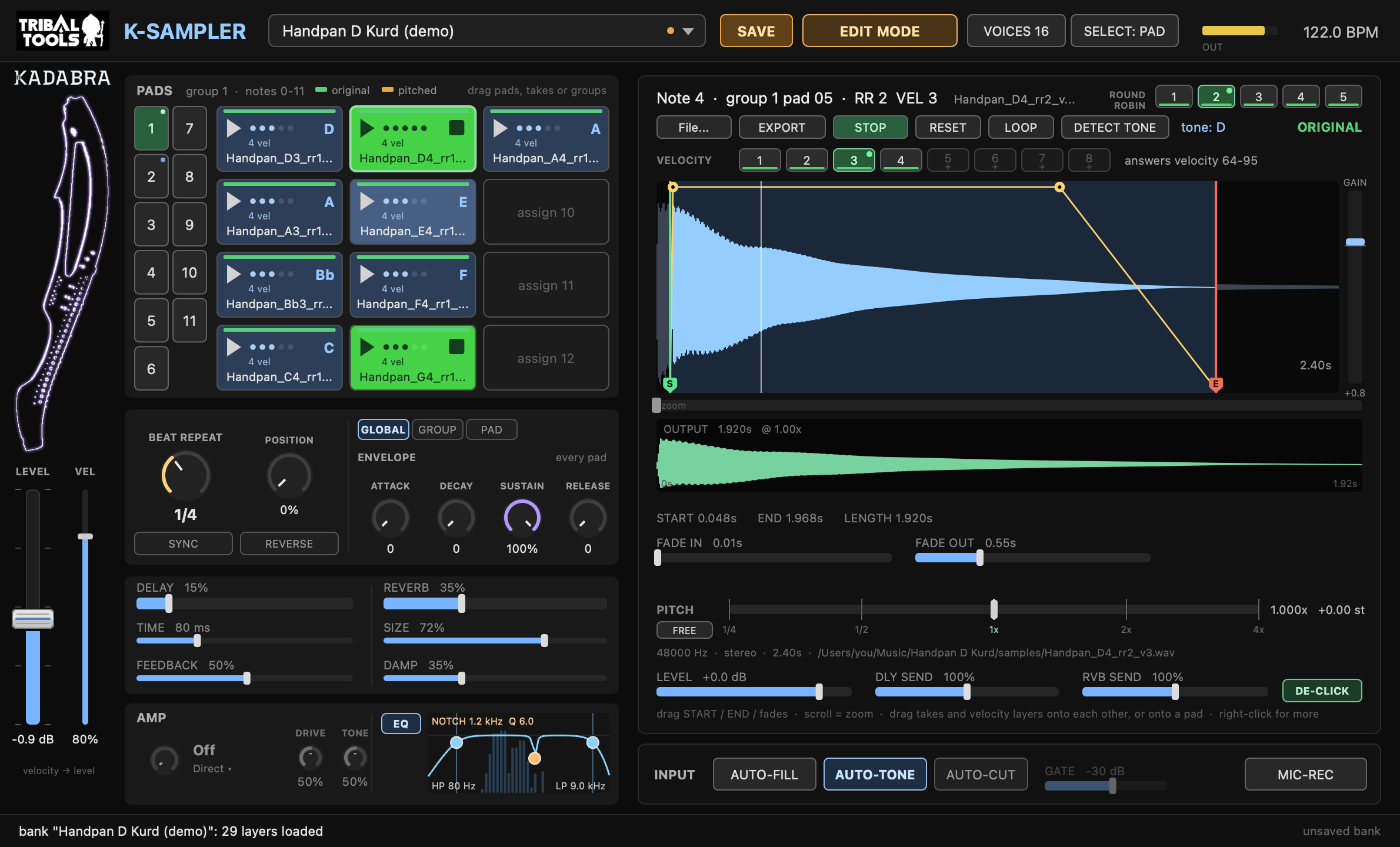This screenshot has width=1400, height=847.
Task: Toggle the SYNC beat repeat button
Action: tap(183, 543)
